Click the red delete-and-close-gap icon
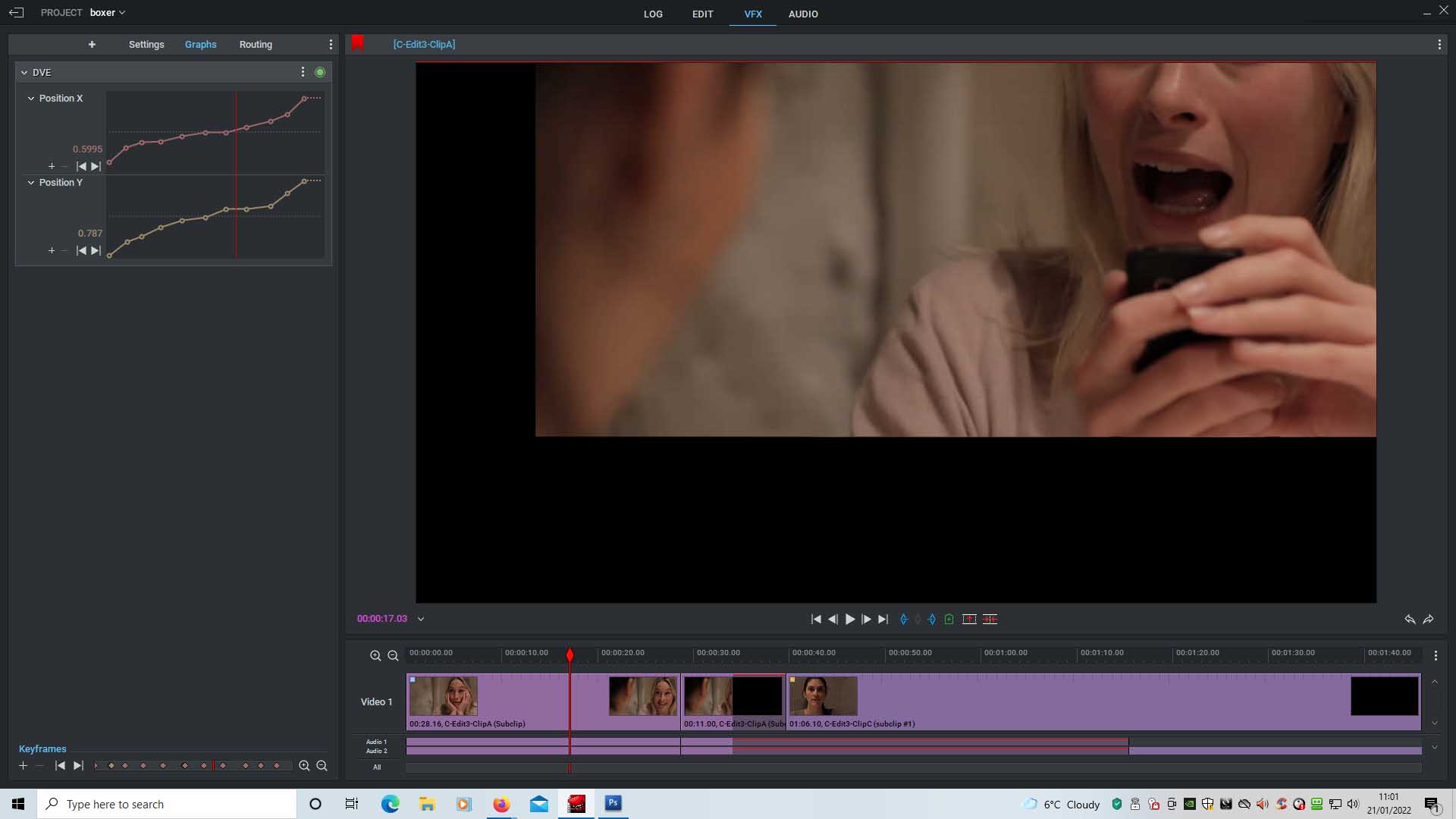Screen dimensions: 1456x819 coord(990,620)
